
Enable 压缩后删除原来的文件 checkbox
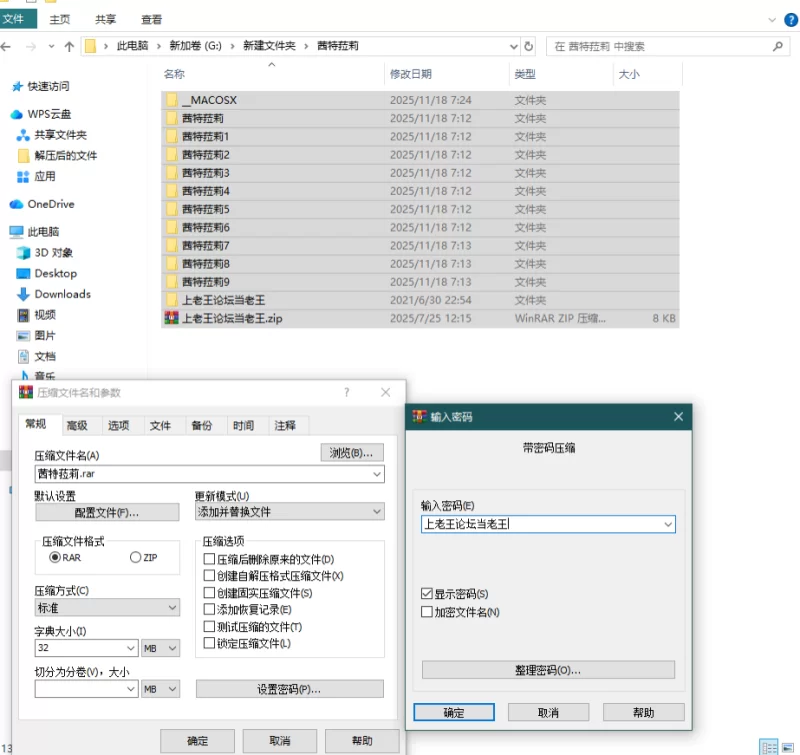click(x=209, y=559)
